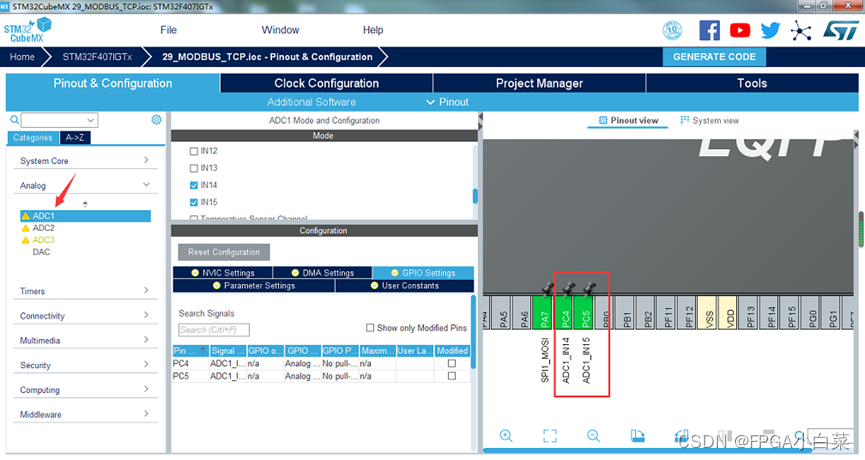
Task: Click the search magnifier beside the category search box
Action: coord(14,120)
